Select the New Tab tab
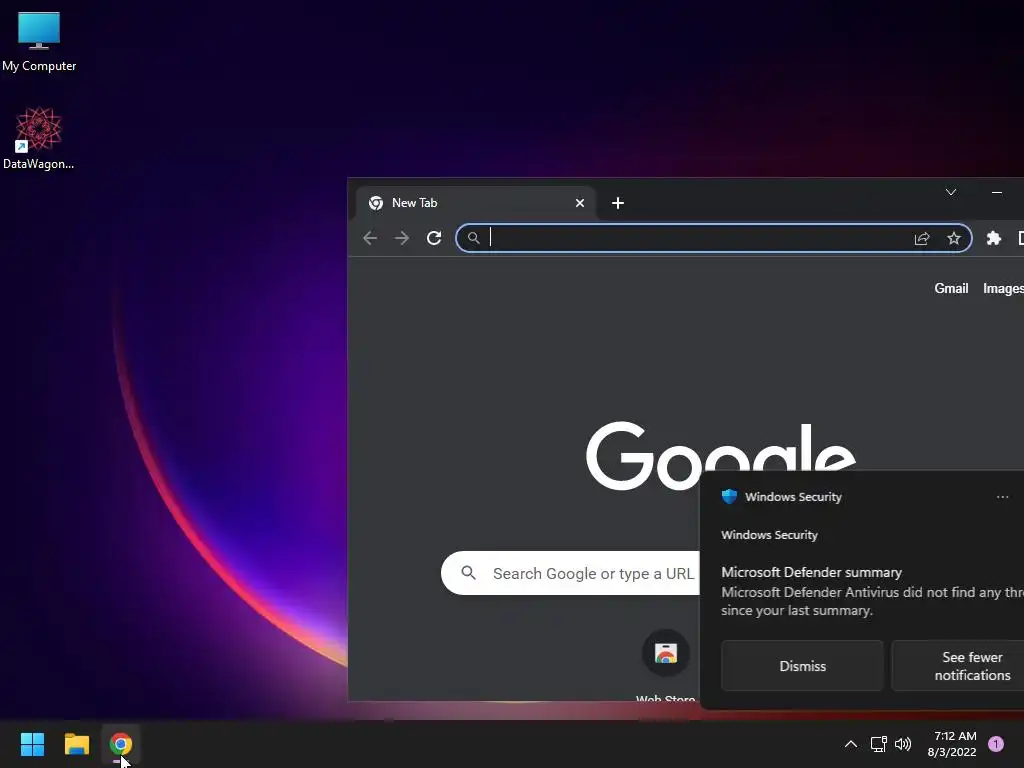 tap(475, 202)
